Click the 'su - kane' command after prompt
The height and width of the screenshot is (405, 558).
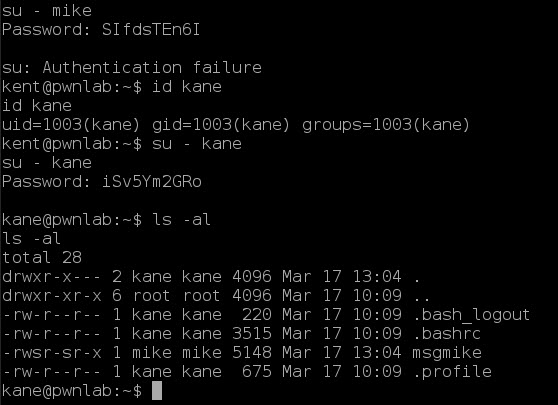point(197,144)
